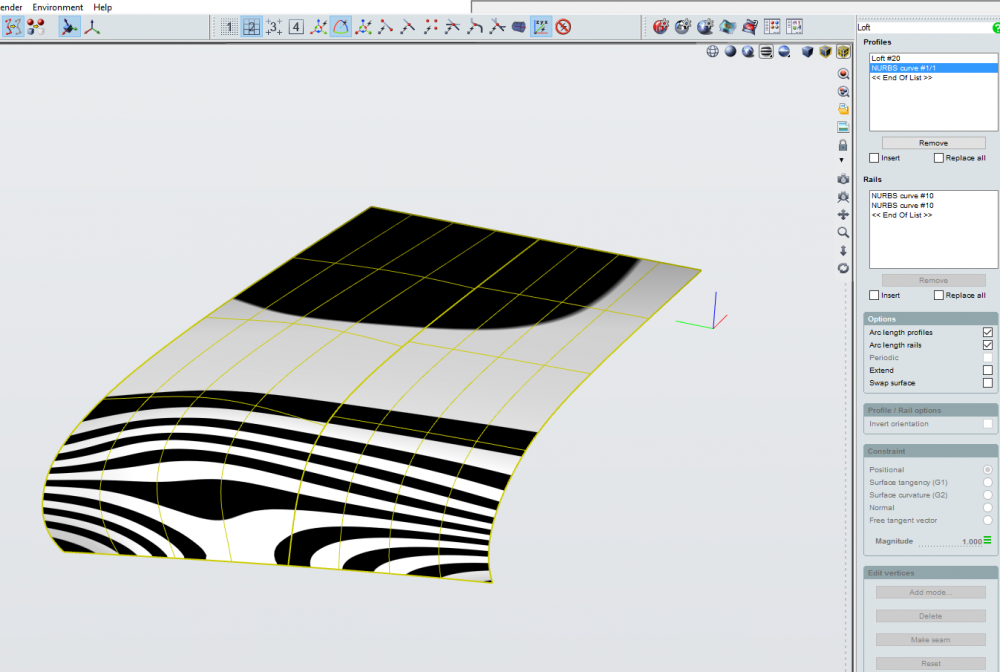Select the solid blue cube view icon
The width and height of the screenshot is (1000, 672).
coord(807,52)
